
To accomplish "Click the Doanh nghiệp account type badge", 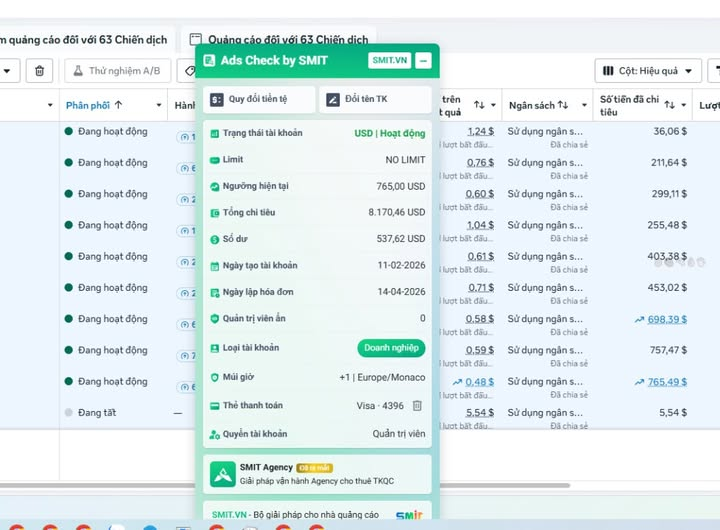I will point(391,348).
